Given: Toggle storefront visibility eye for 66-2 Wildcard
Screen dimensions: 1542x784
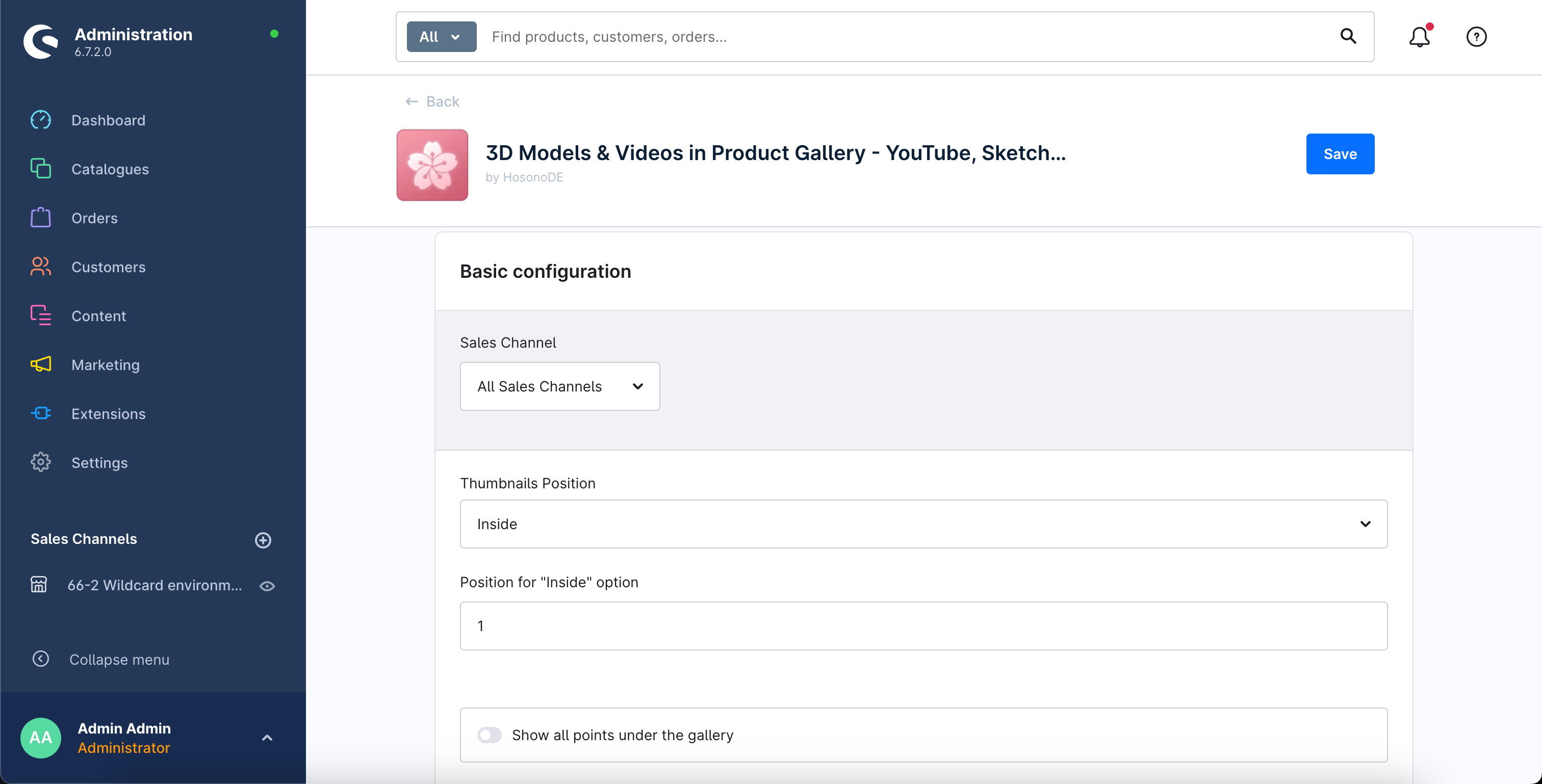Looking at the screenshot, I should coord(267,586).
